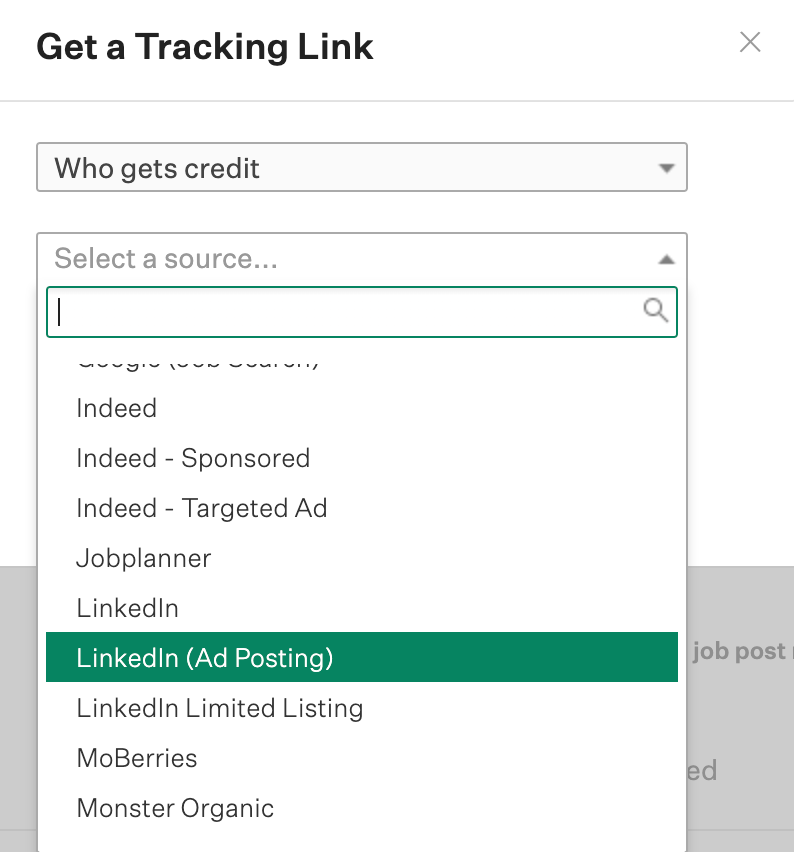This screenshot has height=852, width=794.
Task: Focus the source search text field
Action: click(362, 312)
